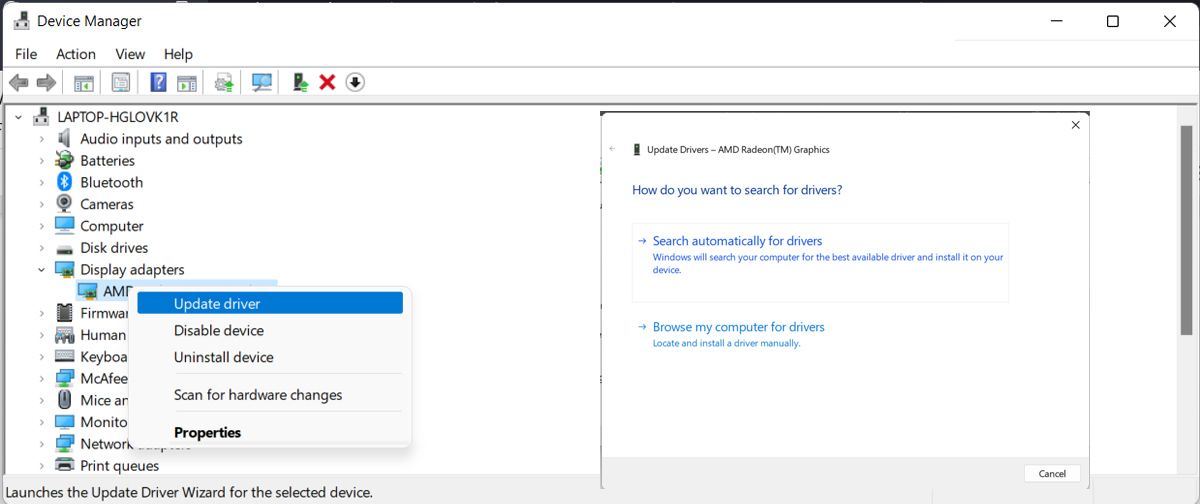Expand the Audio inputs and outputs node
The image size is (1200, 504).
(41, 139)
